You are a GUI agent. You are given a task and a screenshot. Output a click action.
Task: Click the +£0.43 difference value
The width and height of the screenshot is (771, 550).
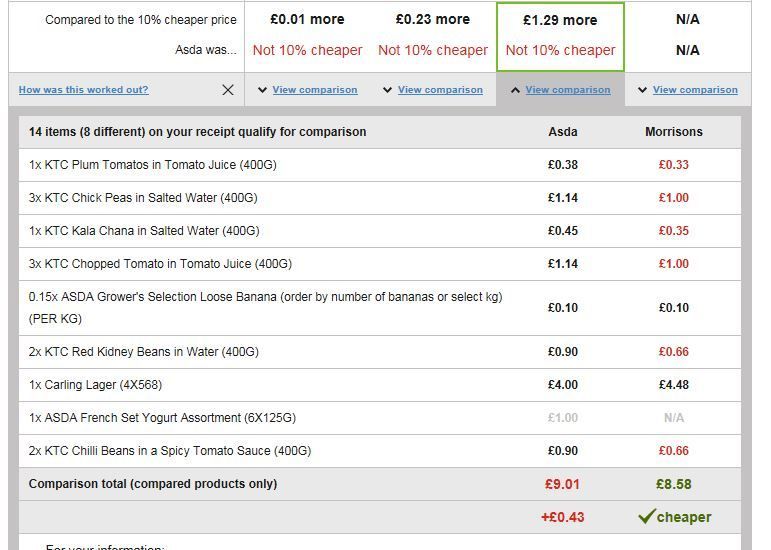pos(563,517)
